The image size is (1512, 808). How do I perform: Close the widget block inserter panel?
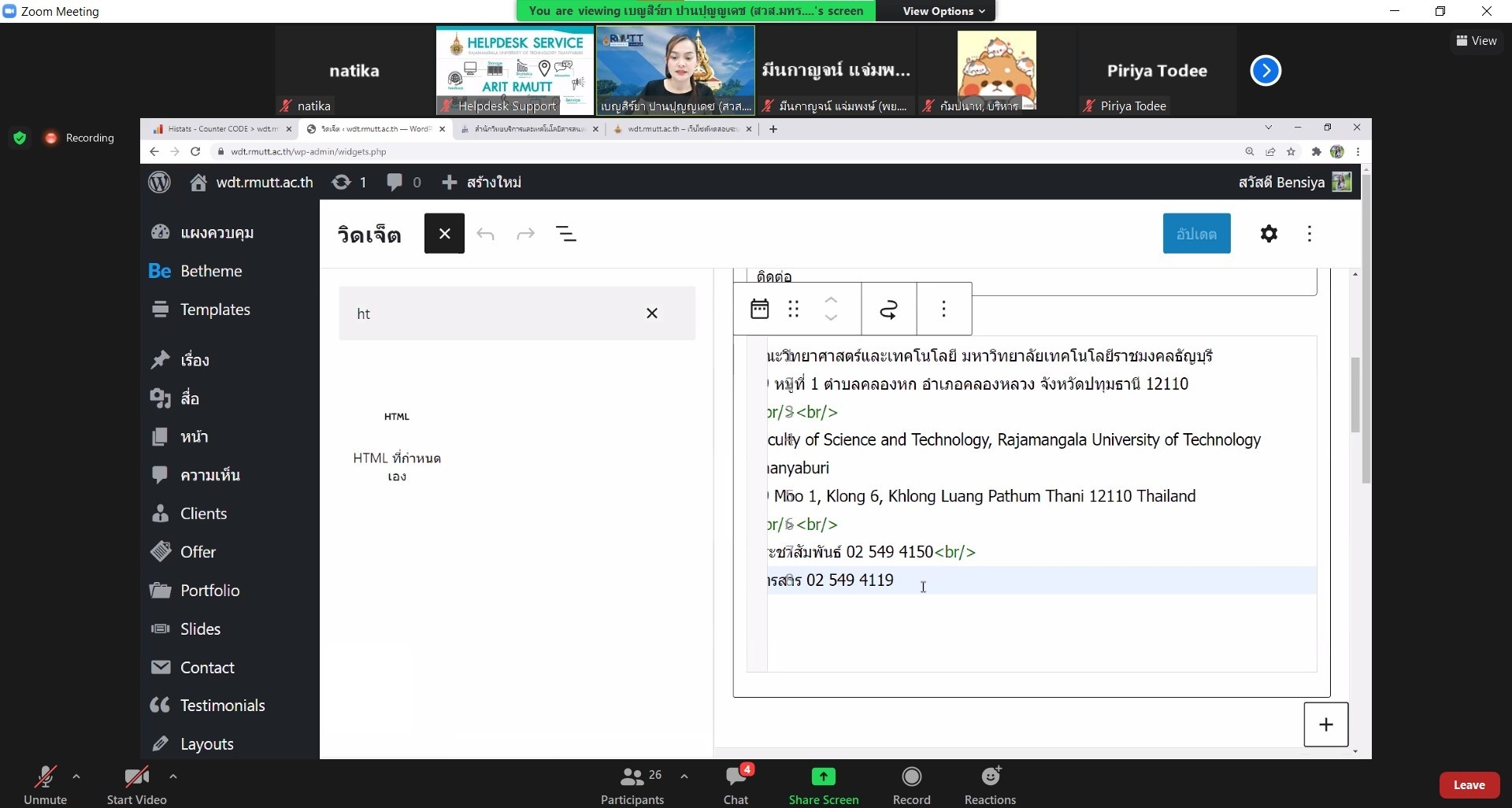point(444,233)
